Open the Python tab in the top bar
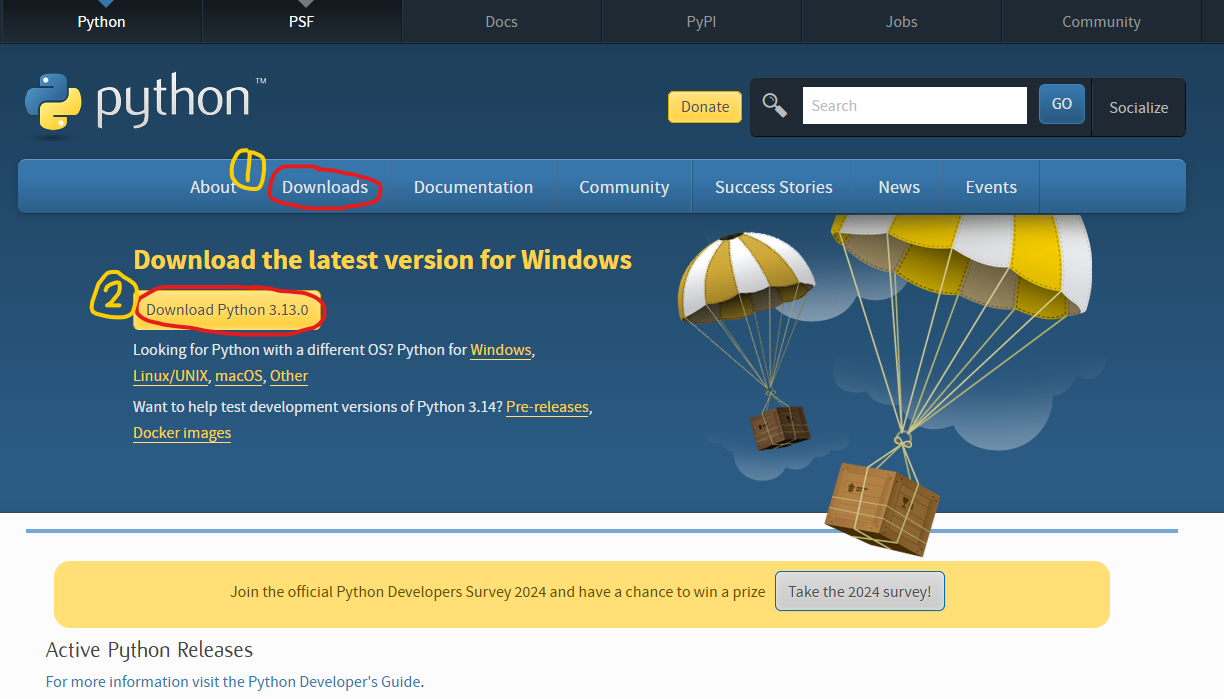This screenshot has height=699, width=1224. 101,21
